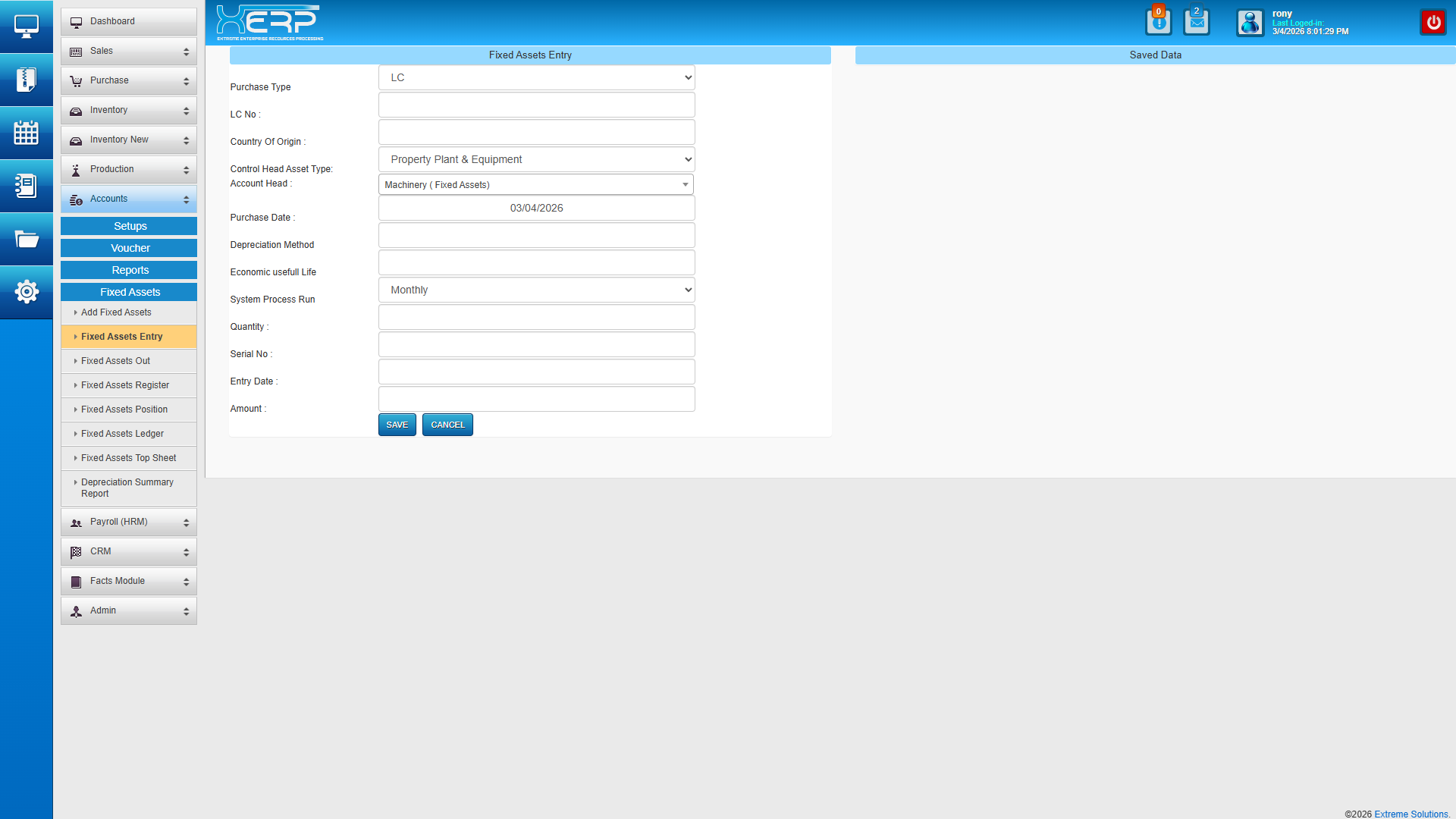Open Fixed Assets Register menu item
Screen dimensions: 1456x819
[x=125, y=385]
